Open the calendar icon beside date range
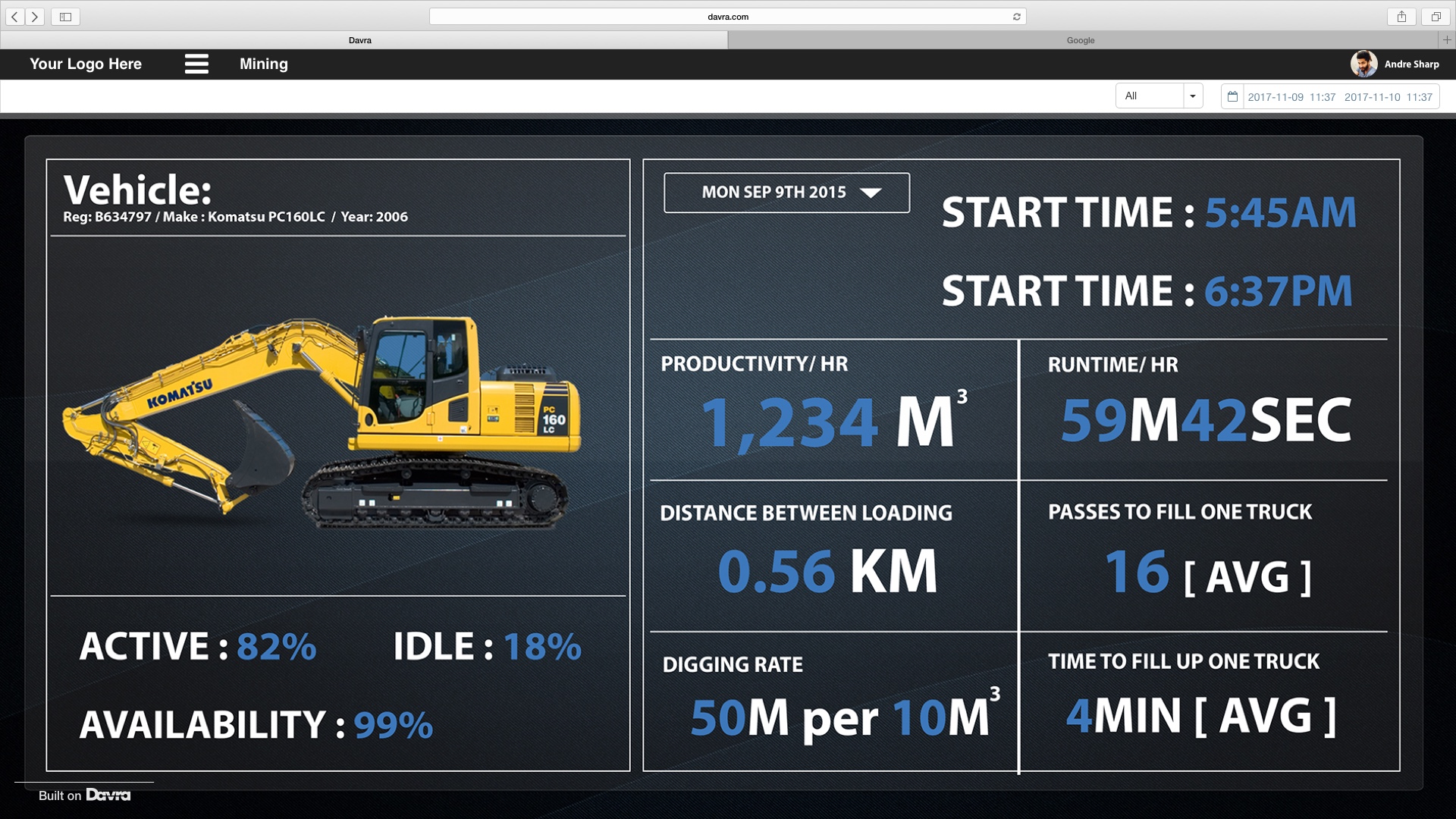Screen dimensions: 1456x819 (1232, 96)
